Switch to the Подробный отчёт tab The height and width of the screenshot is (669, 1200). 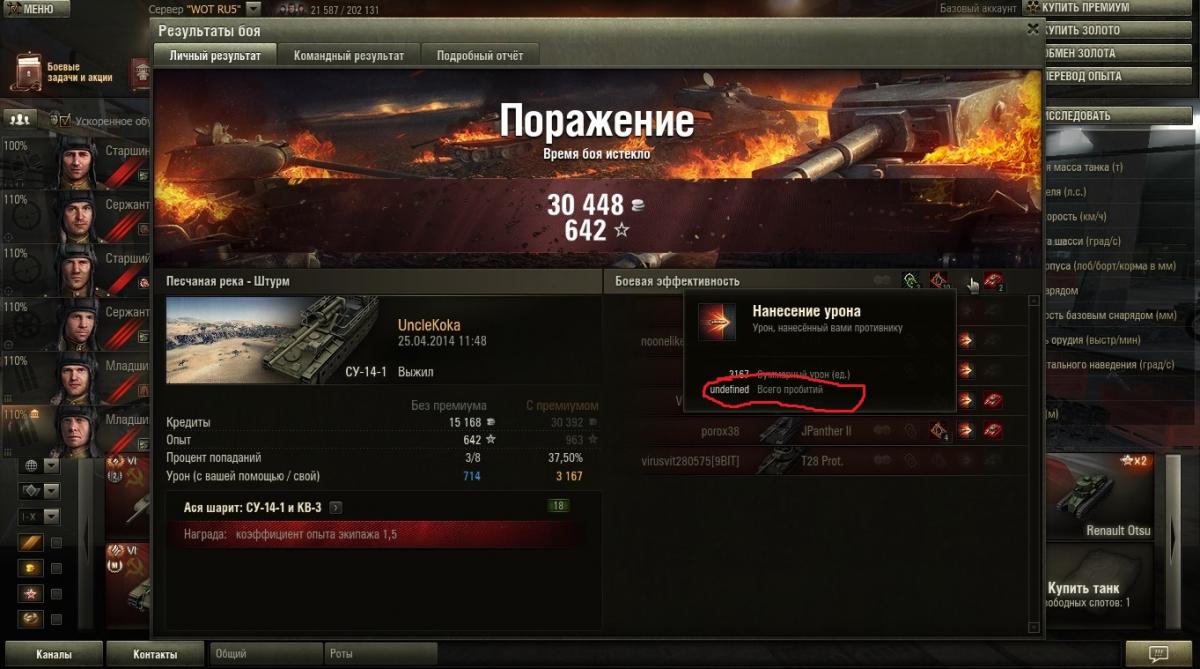coord(481,56)
